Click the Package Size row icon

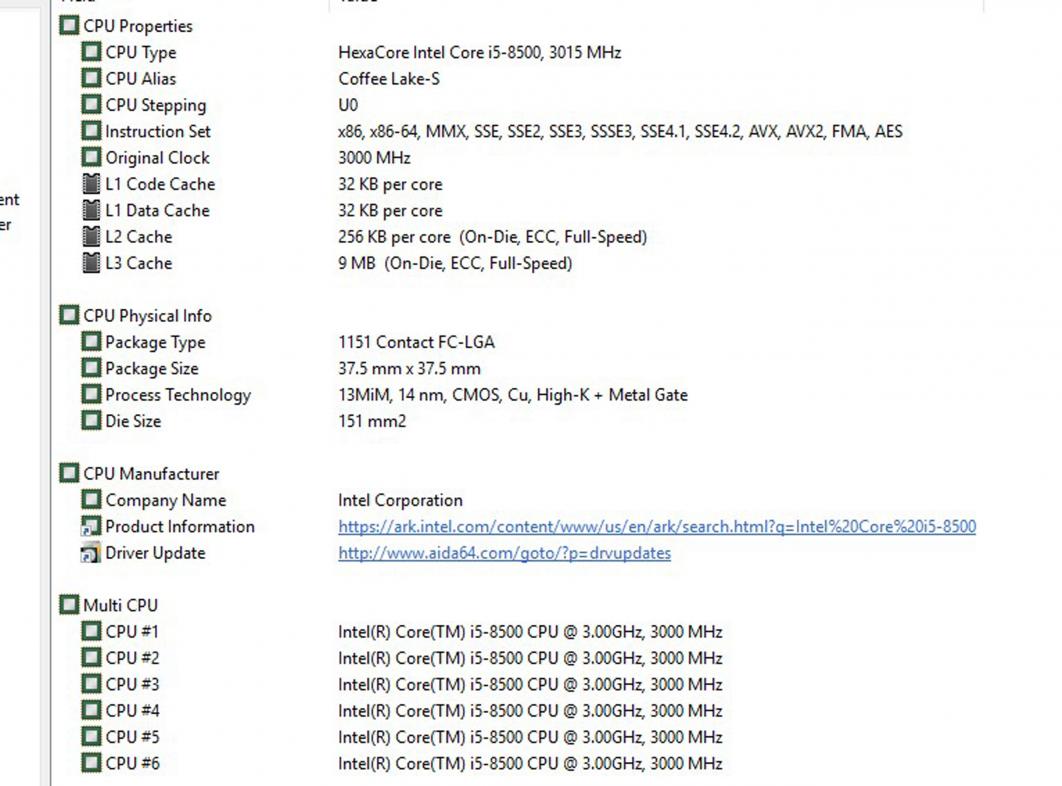(91, 368)
